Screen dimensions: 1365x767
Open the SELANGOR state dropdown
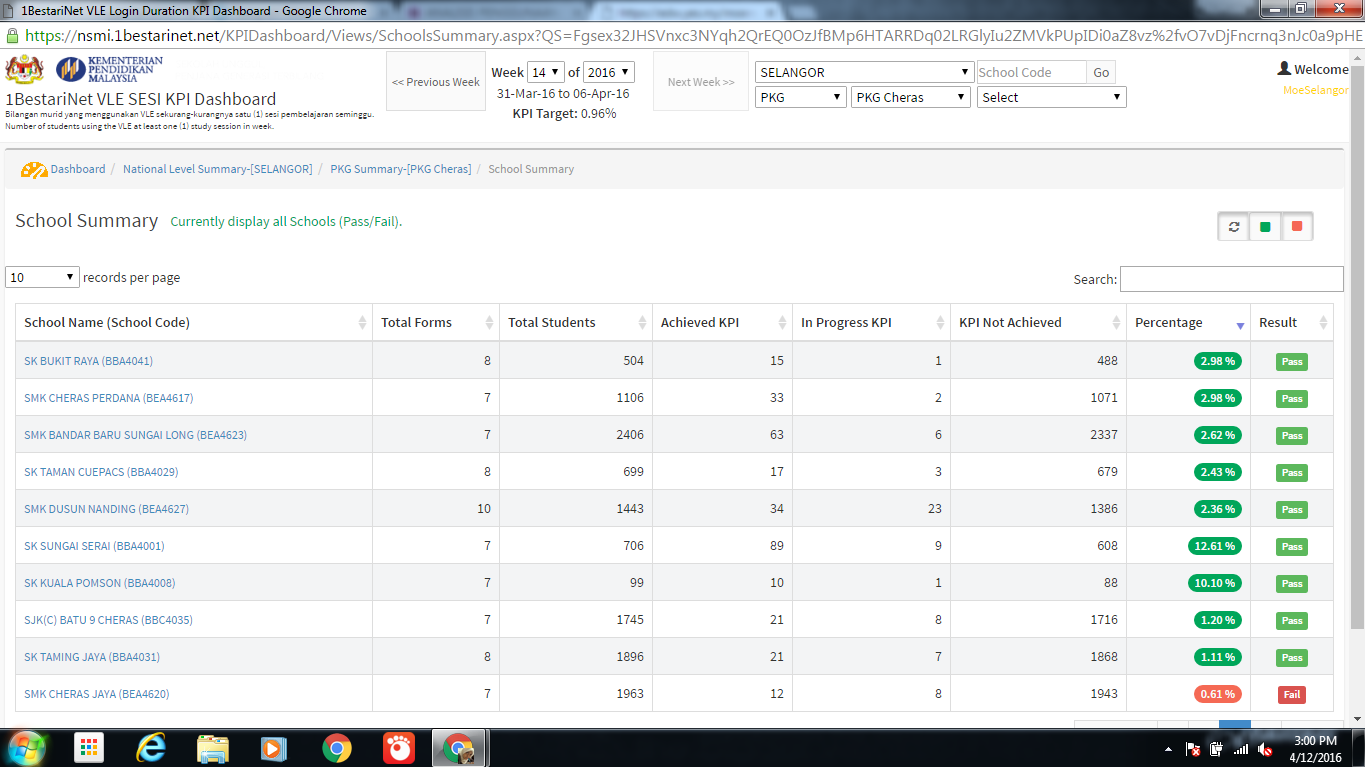[865, 72]
